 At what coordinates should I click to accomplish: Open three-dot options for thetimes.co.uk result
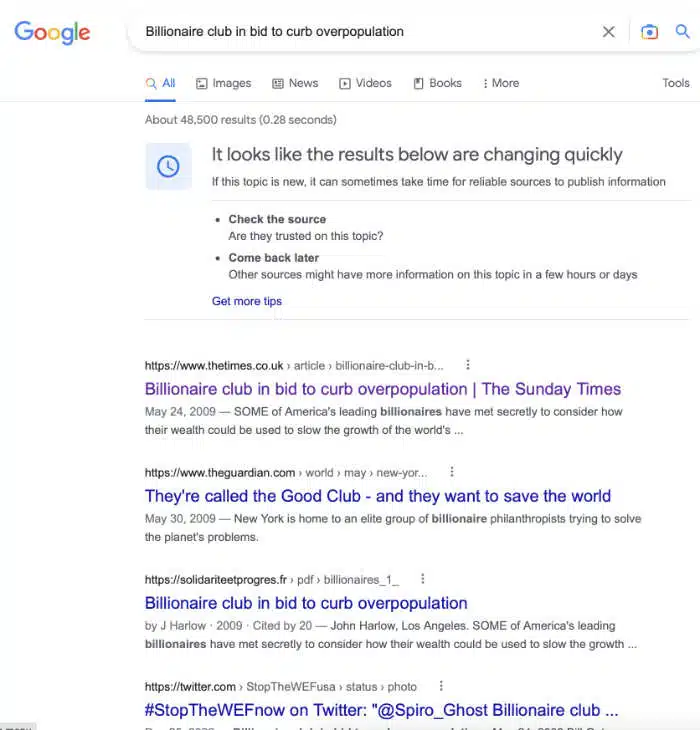(x=468, y=365)
